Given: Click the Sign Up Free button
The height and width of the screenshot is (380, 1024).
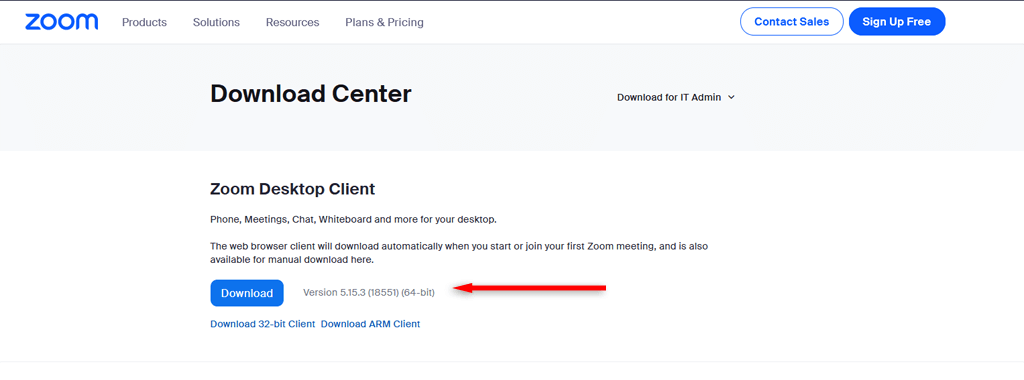Looking at the screenshot, I should point(897,22).
